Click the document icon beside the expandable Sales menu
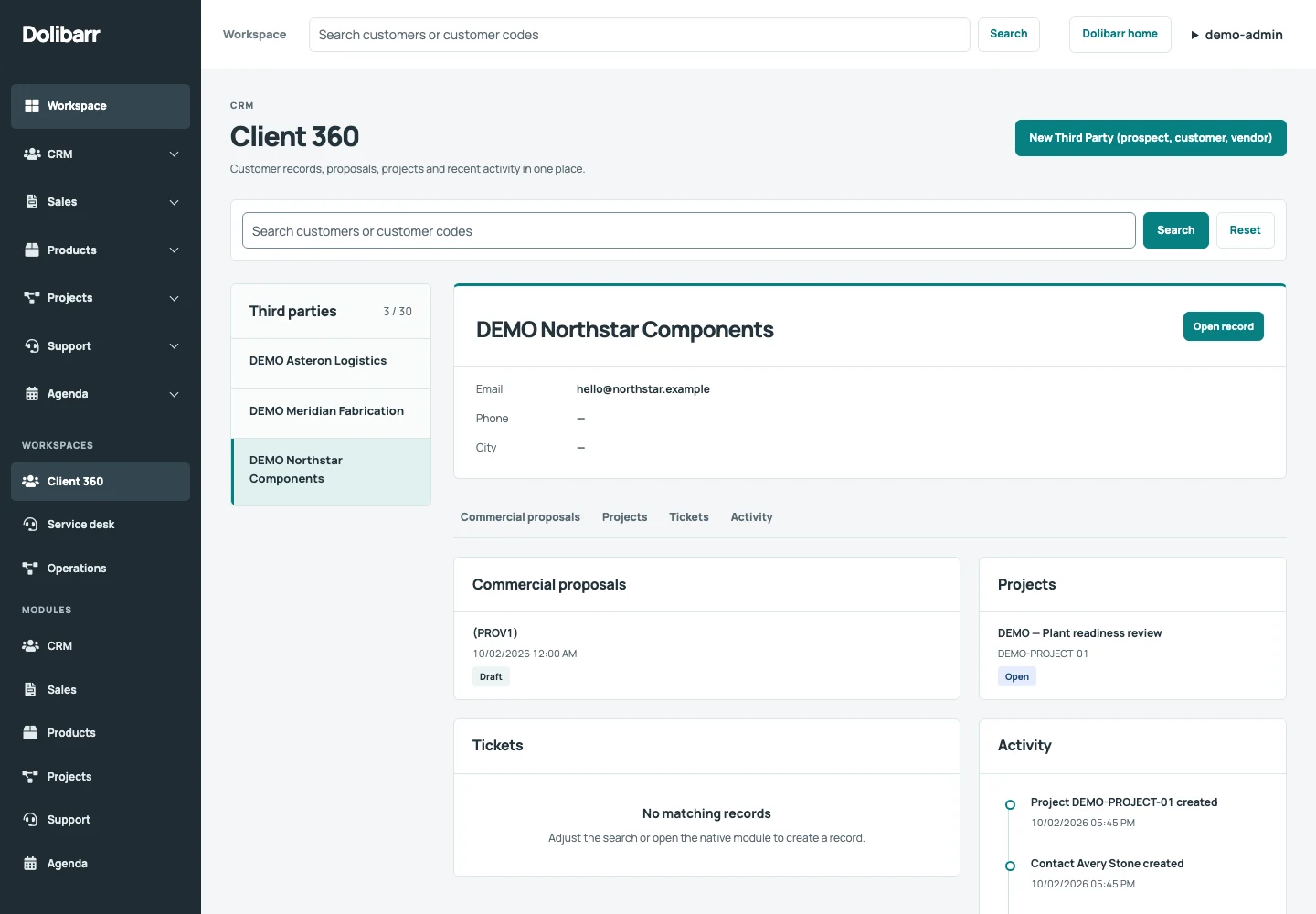 click(x=32, y=202)
